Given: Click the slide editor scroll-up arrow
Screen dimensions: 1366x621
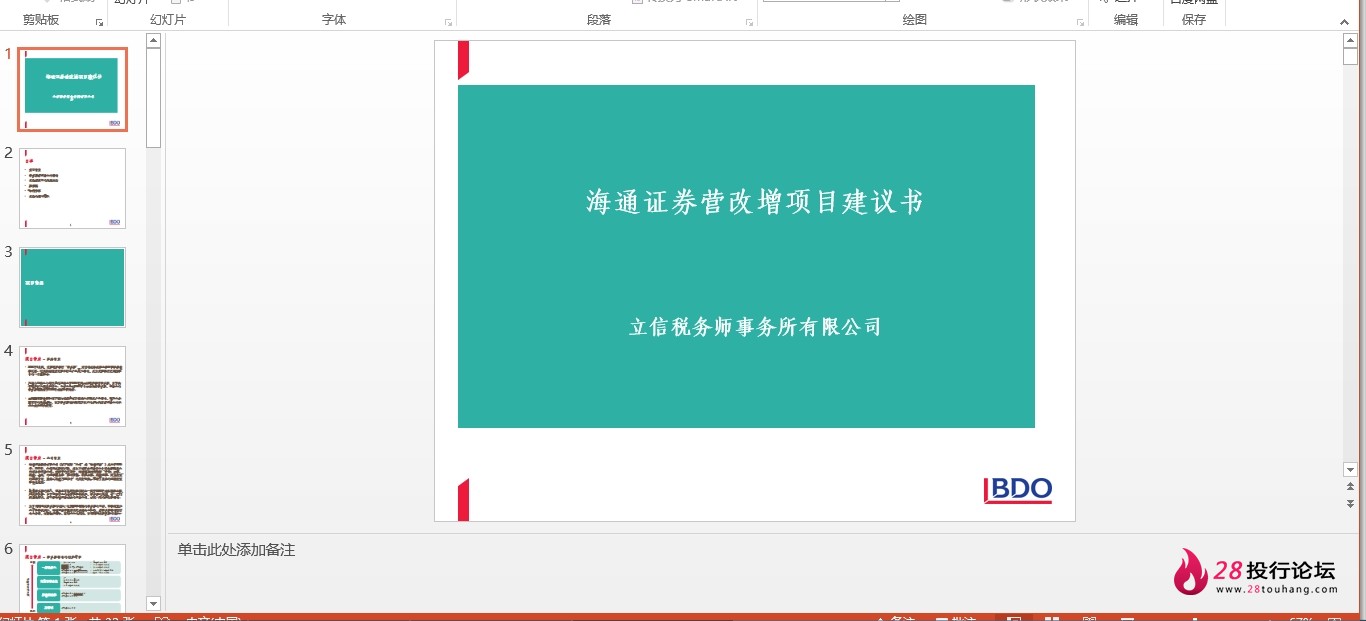Looking at the screenshot, I should tap(1351, 41).
